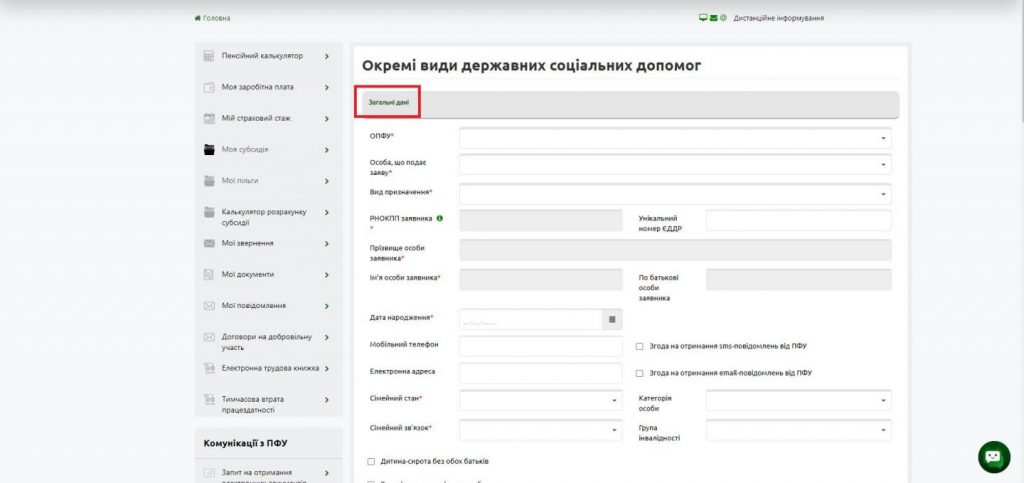Click the Мої звернення envelope icon

click(x=210, y=243)
